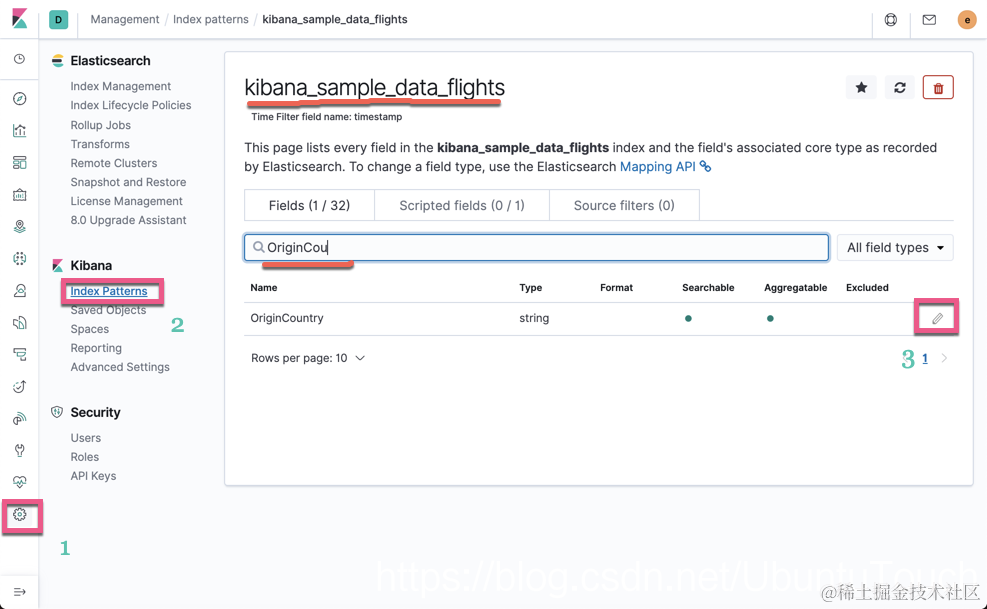Sort by Format column header

point(616,288)
